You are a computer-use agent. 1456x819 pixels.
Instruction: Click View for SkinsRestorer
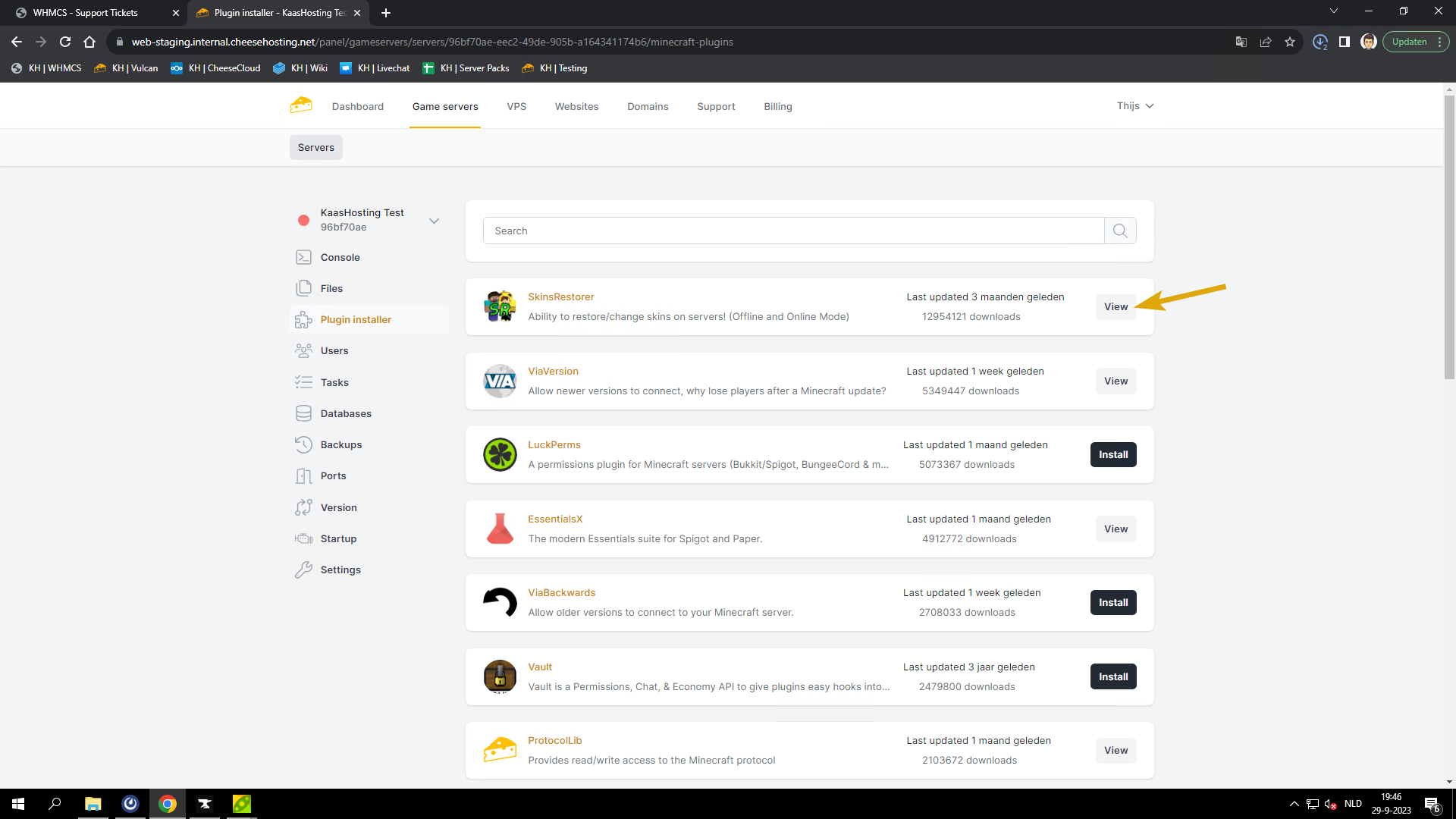pyautogui.click(x=1116, y=306)
